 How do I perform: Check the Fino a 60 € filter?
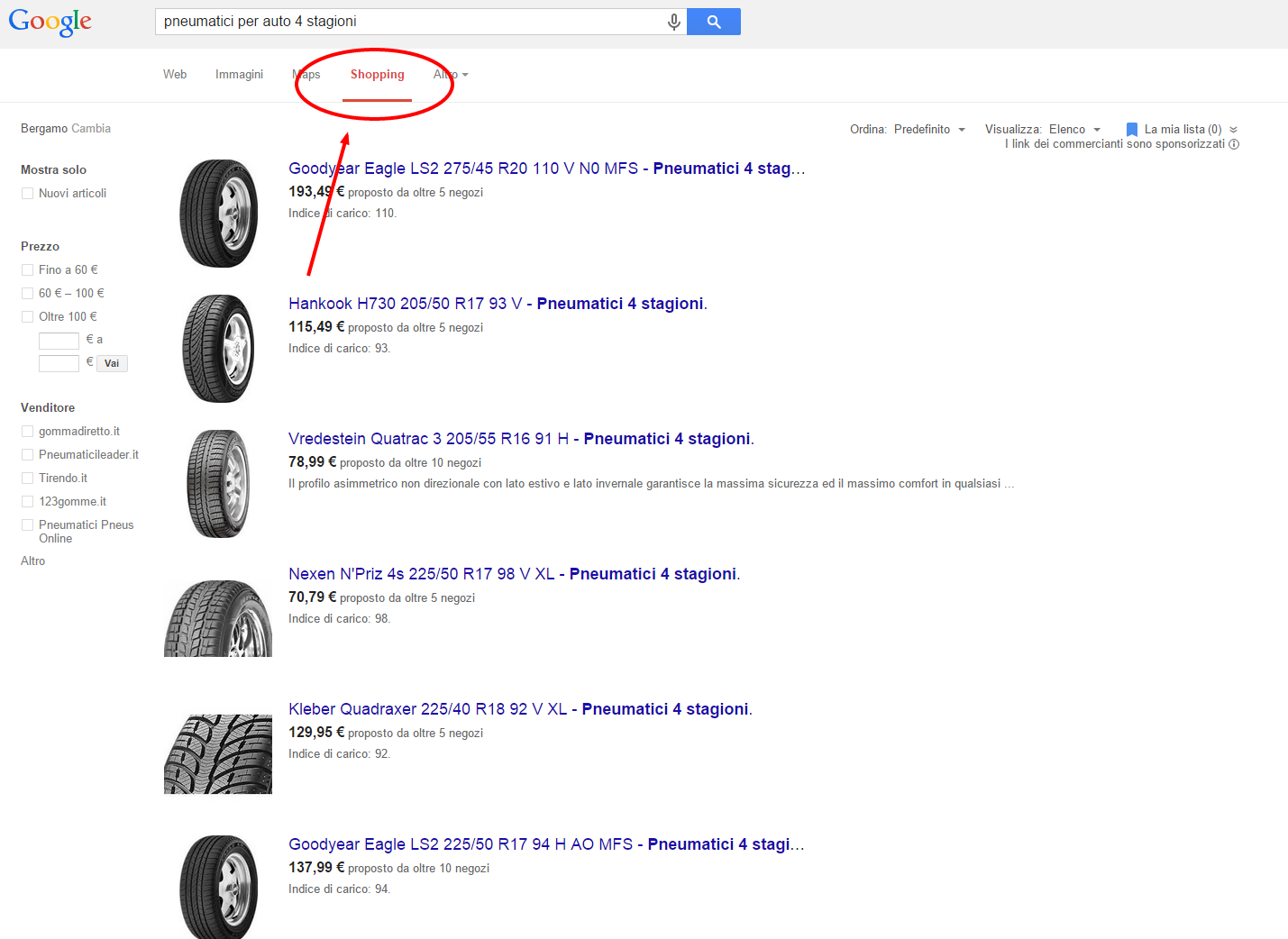[27, 270]
